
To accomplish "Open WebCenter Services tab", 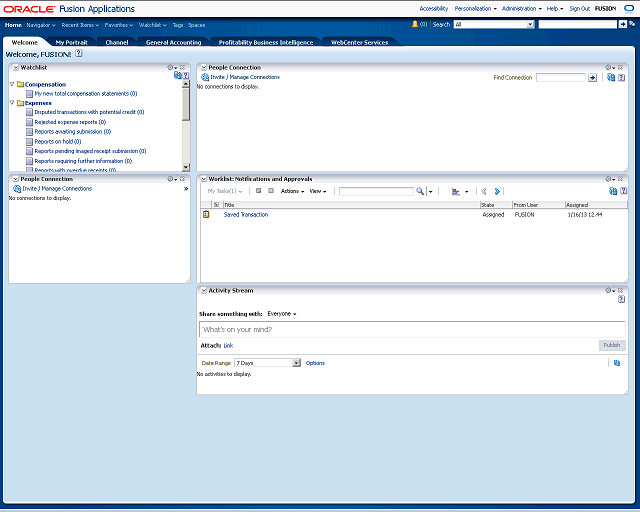I will click(x=359, y=42).
